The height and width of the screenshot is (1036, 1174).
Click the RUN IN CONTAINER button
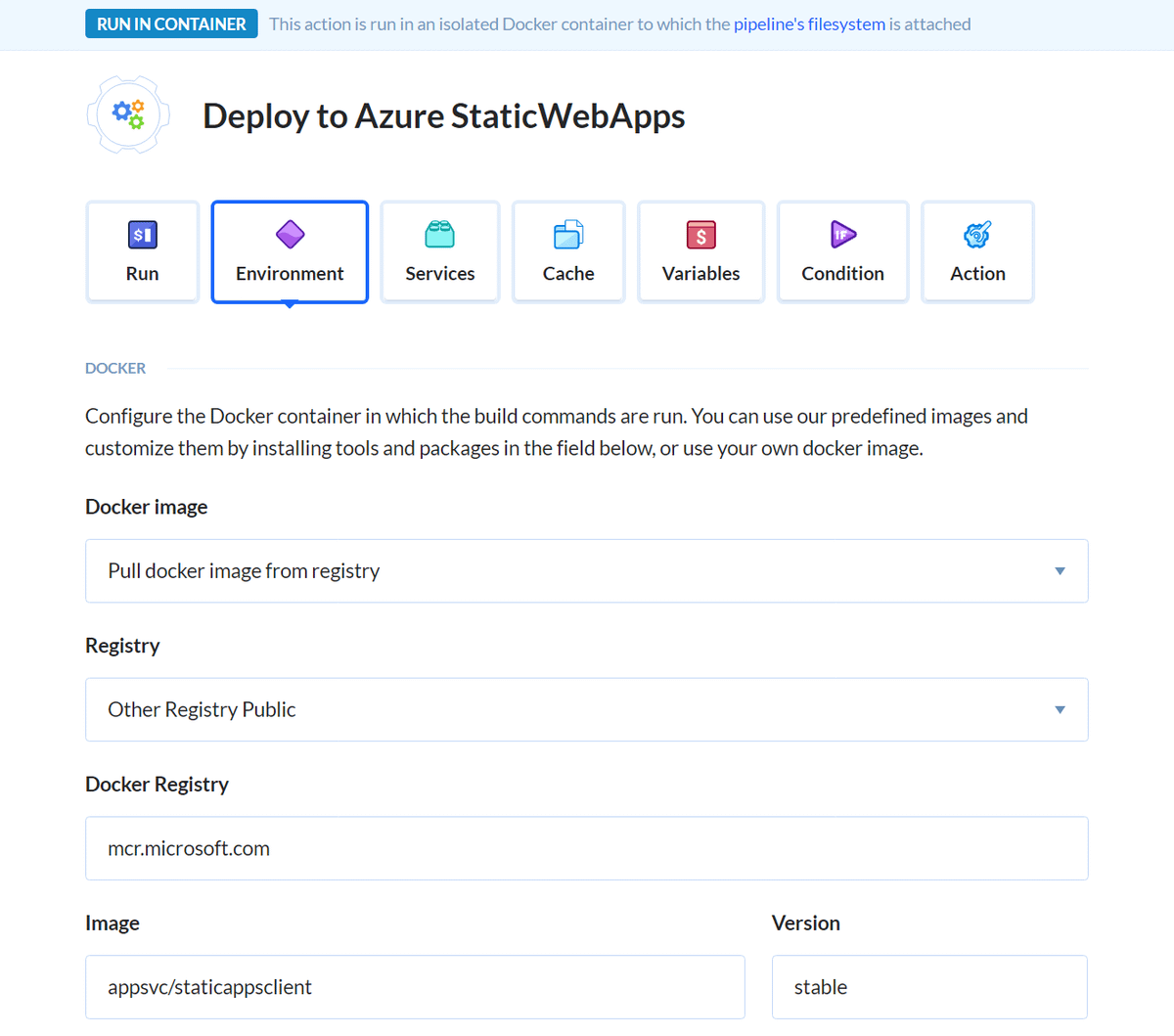171,23
